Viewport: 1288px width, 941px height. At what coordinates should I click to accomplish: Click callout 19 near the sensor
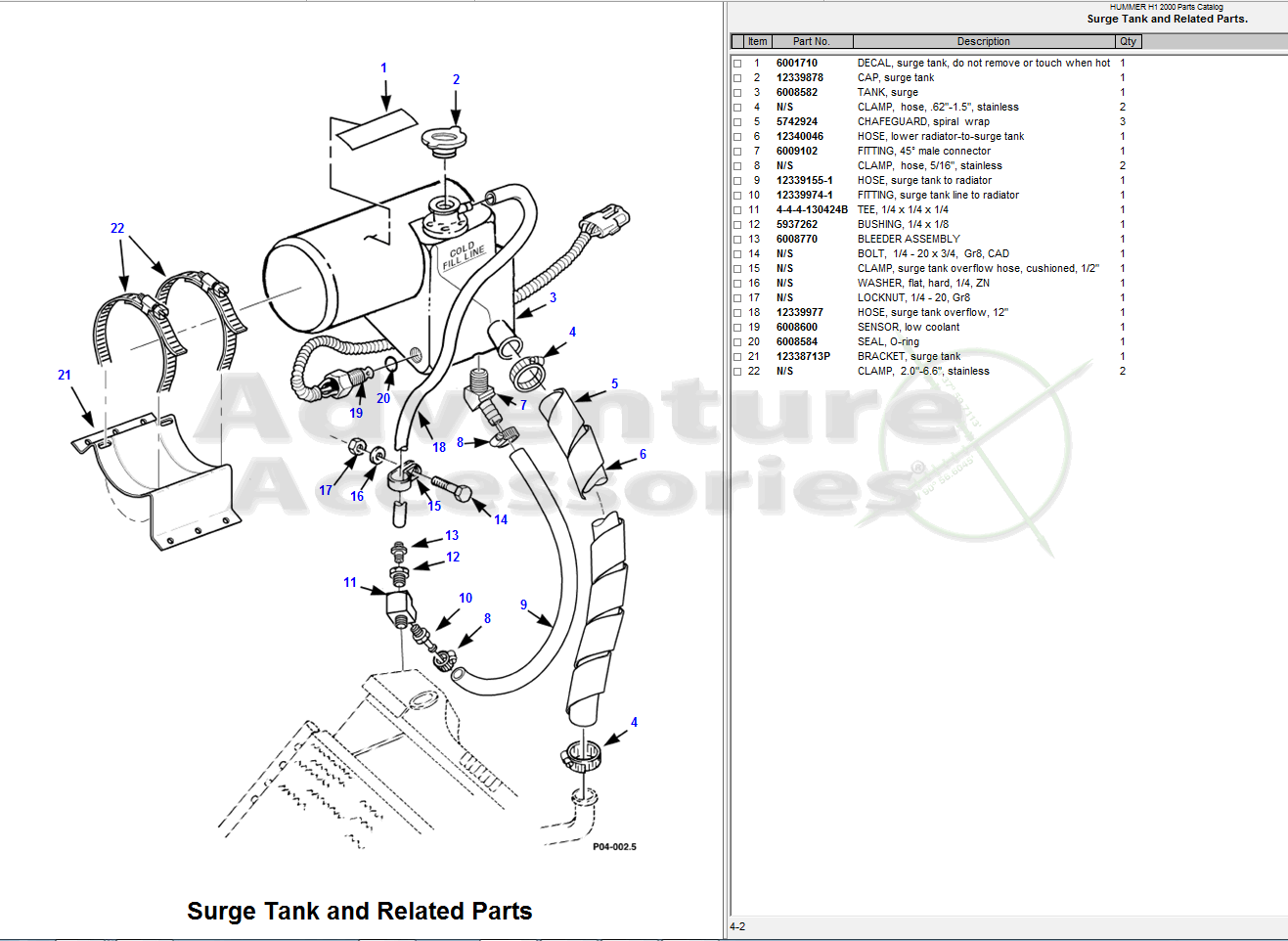356,414
